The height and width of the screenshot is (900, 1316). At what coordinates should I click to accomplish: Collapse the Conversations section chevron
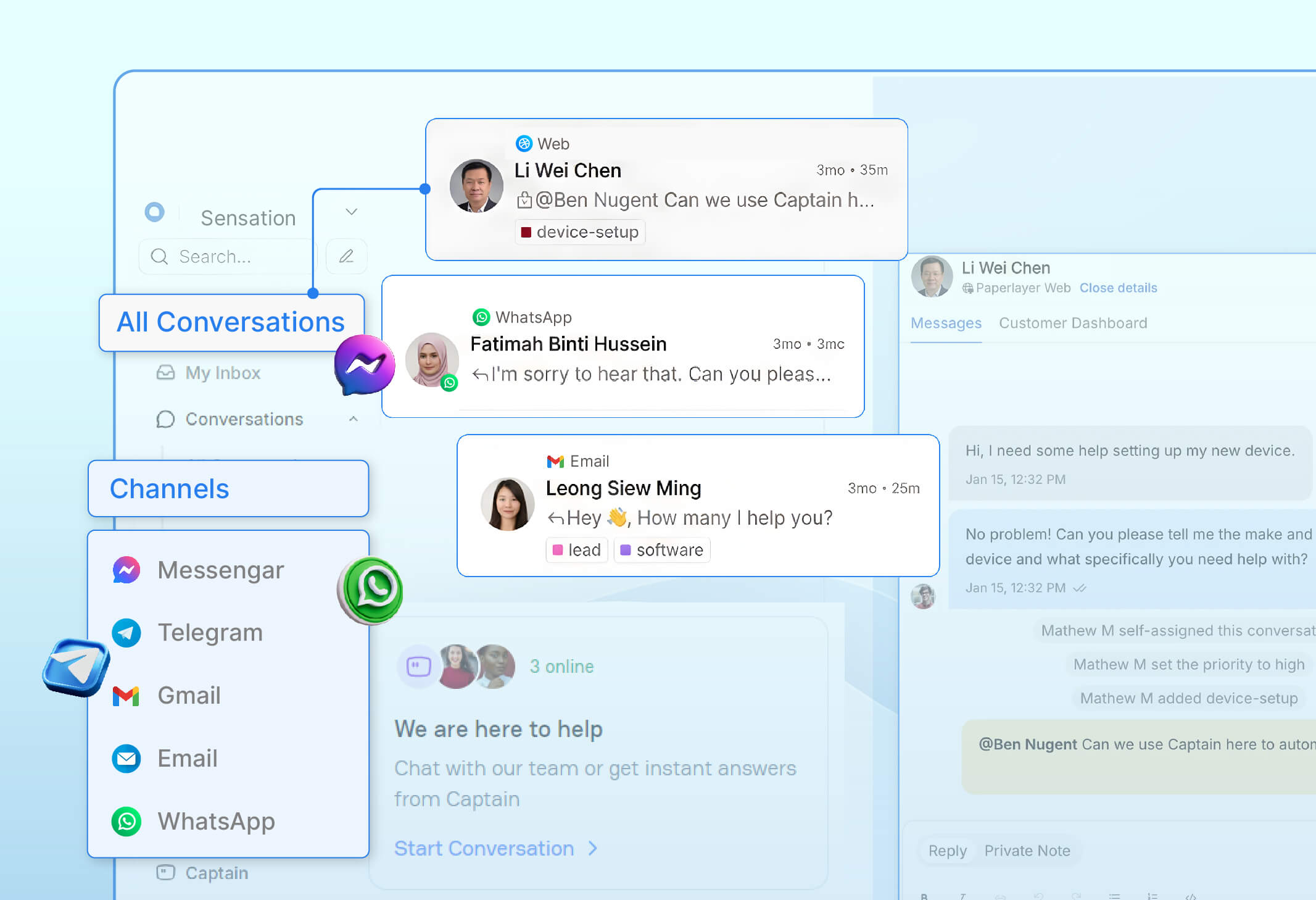click(353, 419)
